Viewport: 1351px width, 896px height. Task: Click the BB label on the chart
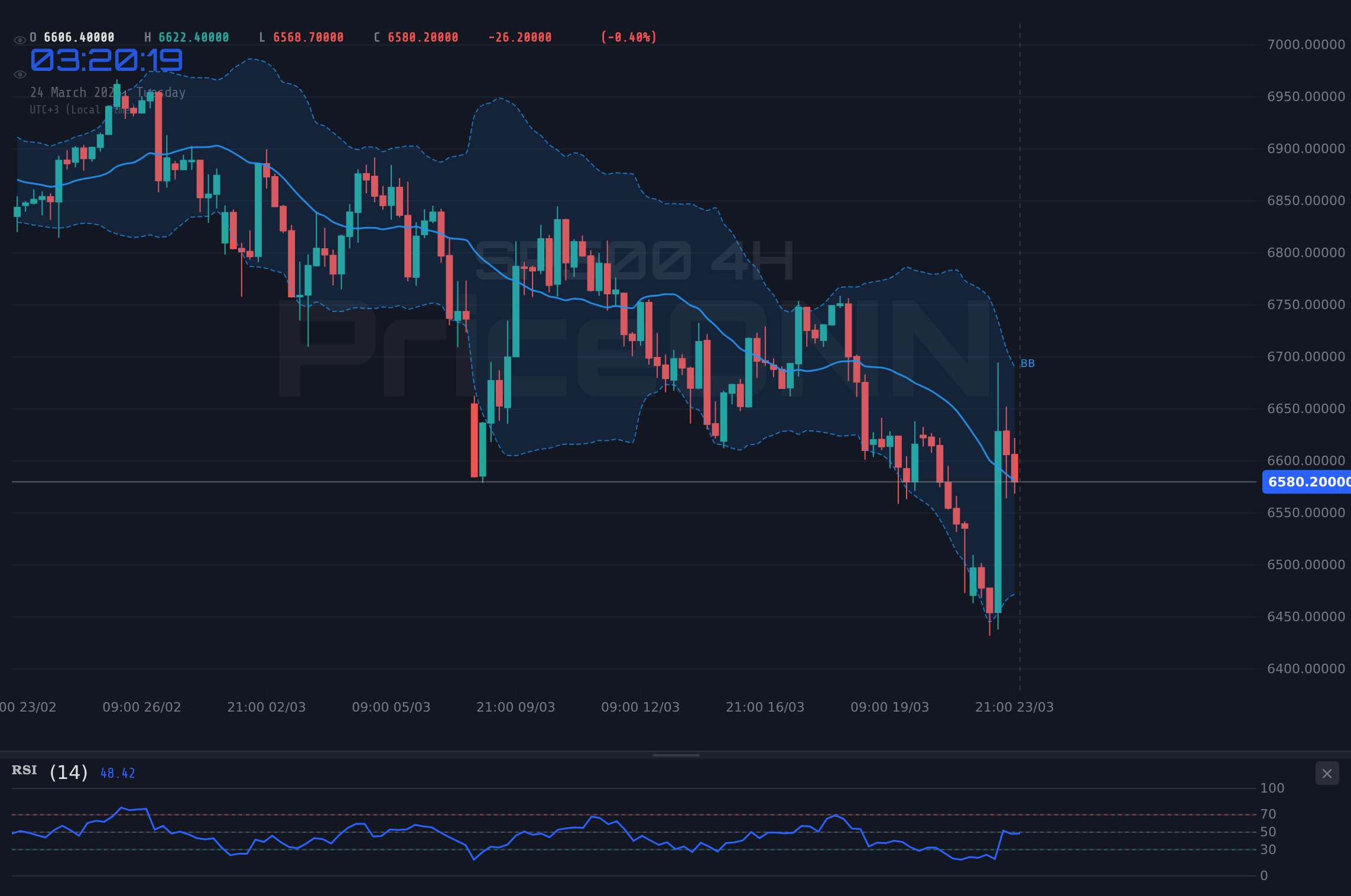pos(1028,363)
